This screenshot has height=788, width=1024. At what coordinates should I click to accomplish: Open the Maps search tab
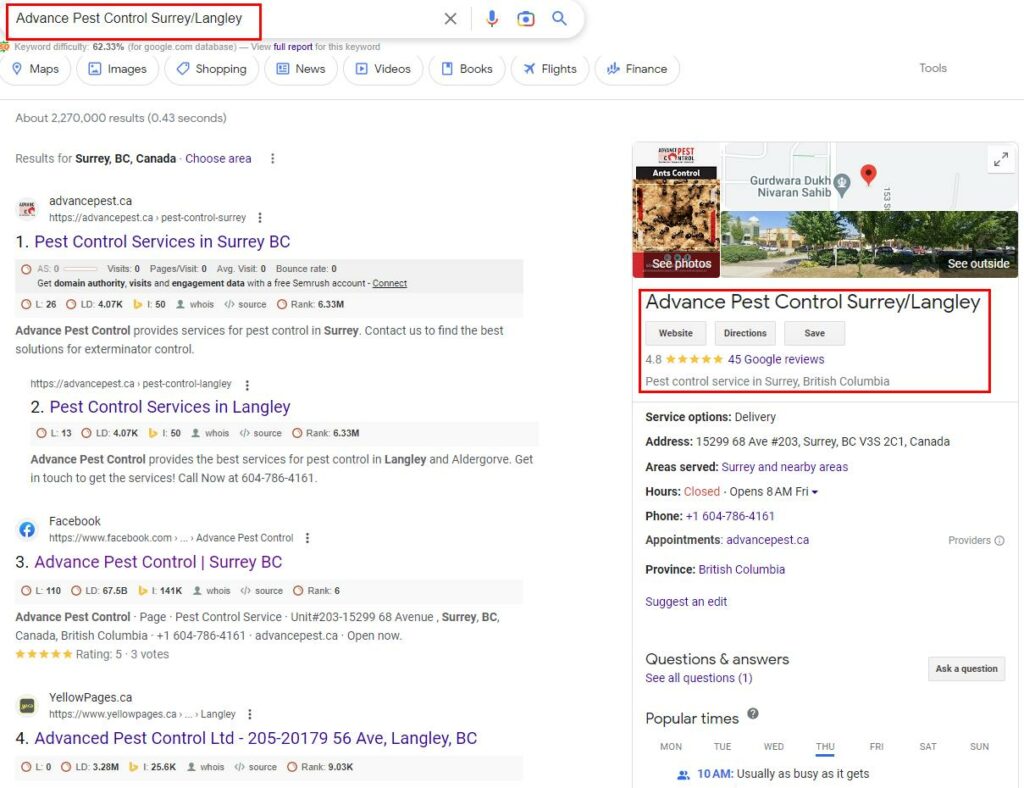click(x=35, y=69)
